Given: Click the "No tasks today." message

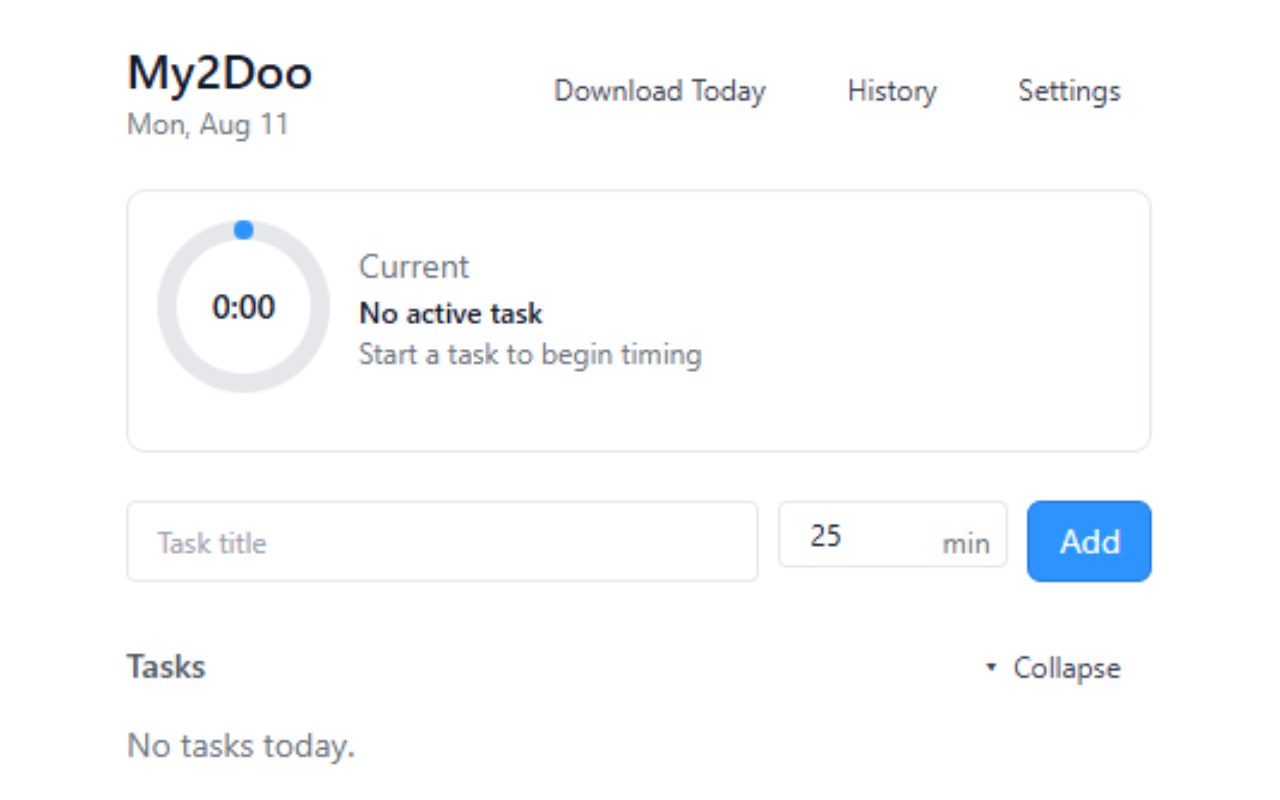Looking at the screenshot, I should pos(241,745).
